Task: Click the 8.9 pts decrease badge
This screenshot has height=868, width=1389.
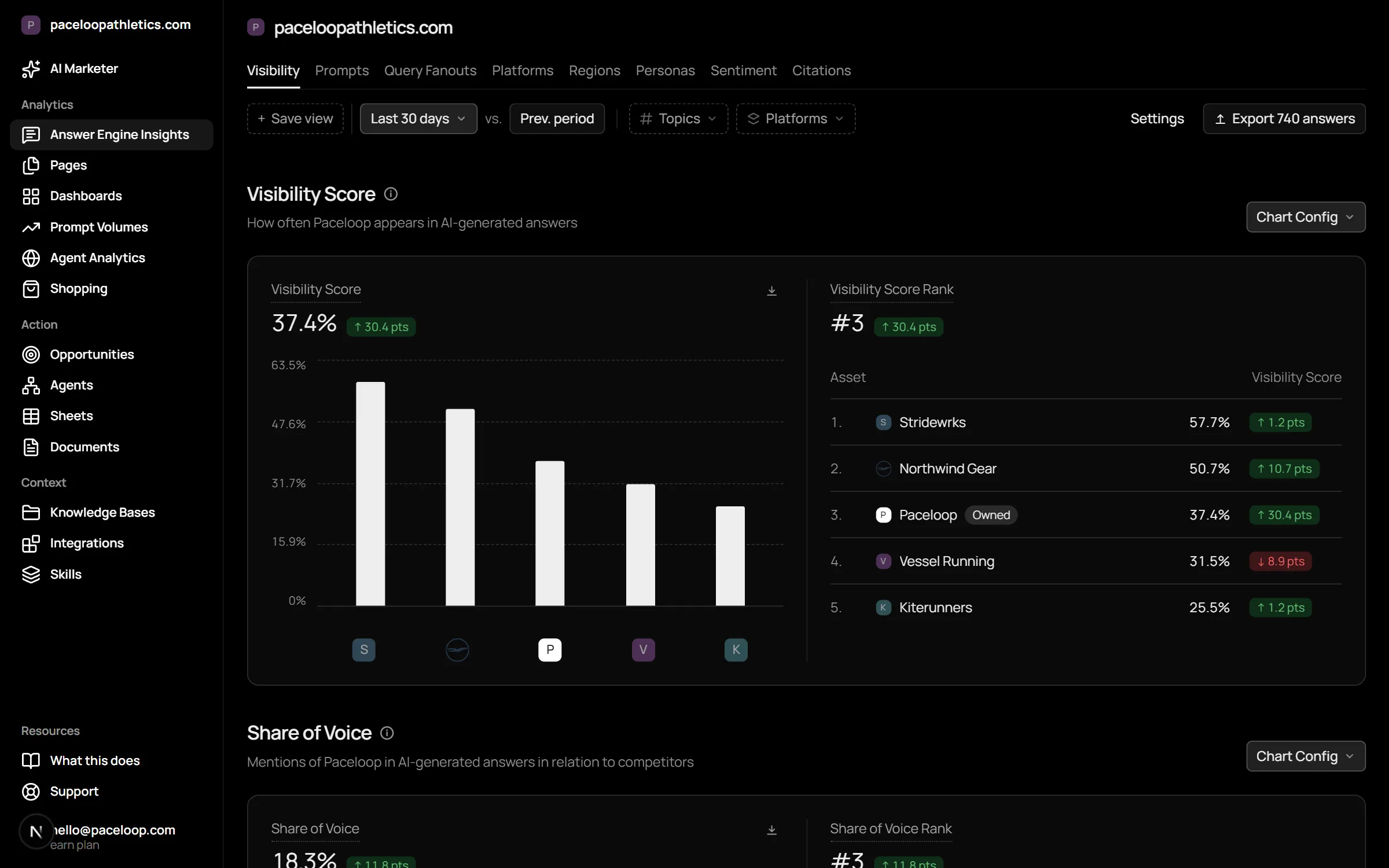Action: point(1280,561)
